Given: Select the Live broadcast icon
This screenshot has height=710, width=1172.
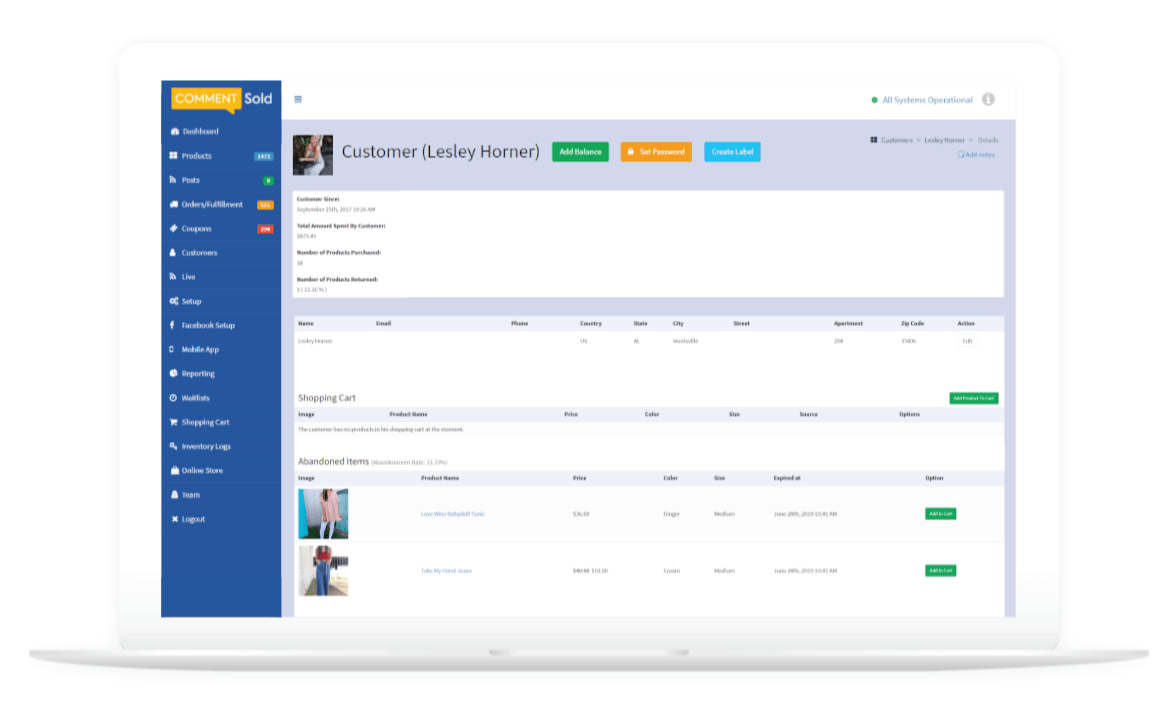Looking at the screenshot, I should pyautogui.click(x=173, y=277).
